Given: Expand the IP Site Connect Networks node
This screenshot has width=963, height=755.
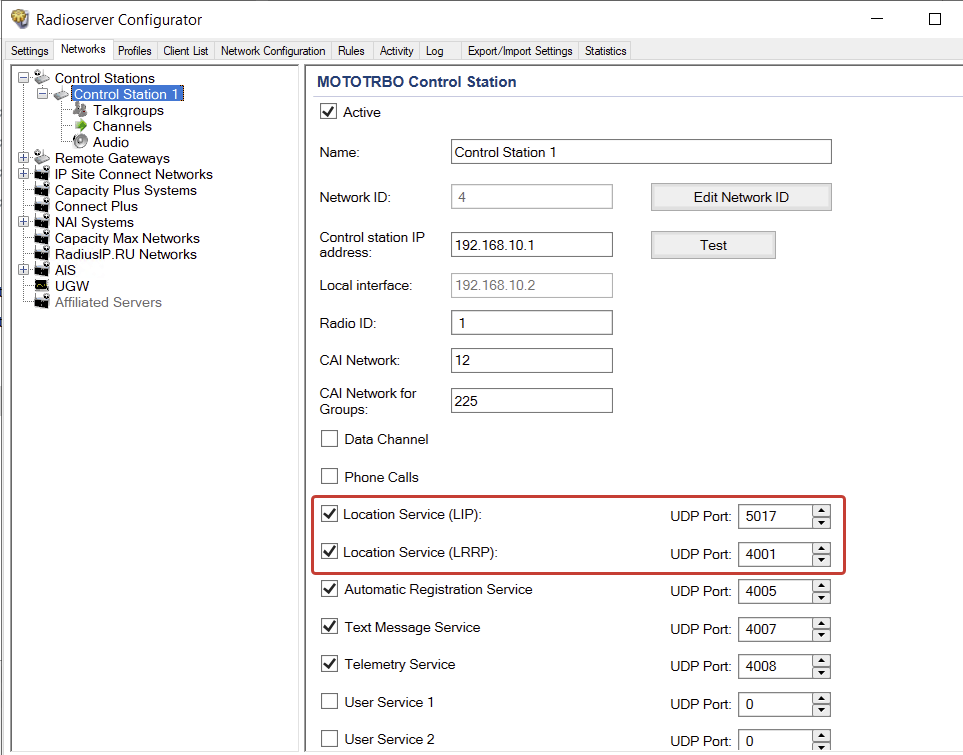Looking at the screenshot, I should [x=23, y=174].
